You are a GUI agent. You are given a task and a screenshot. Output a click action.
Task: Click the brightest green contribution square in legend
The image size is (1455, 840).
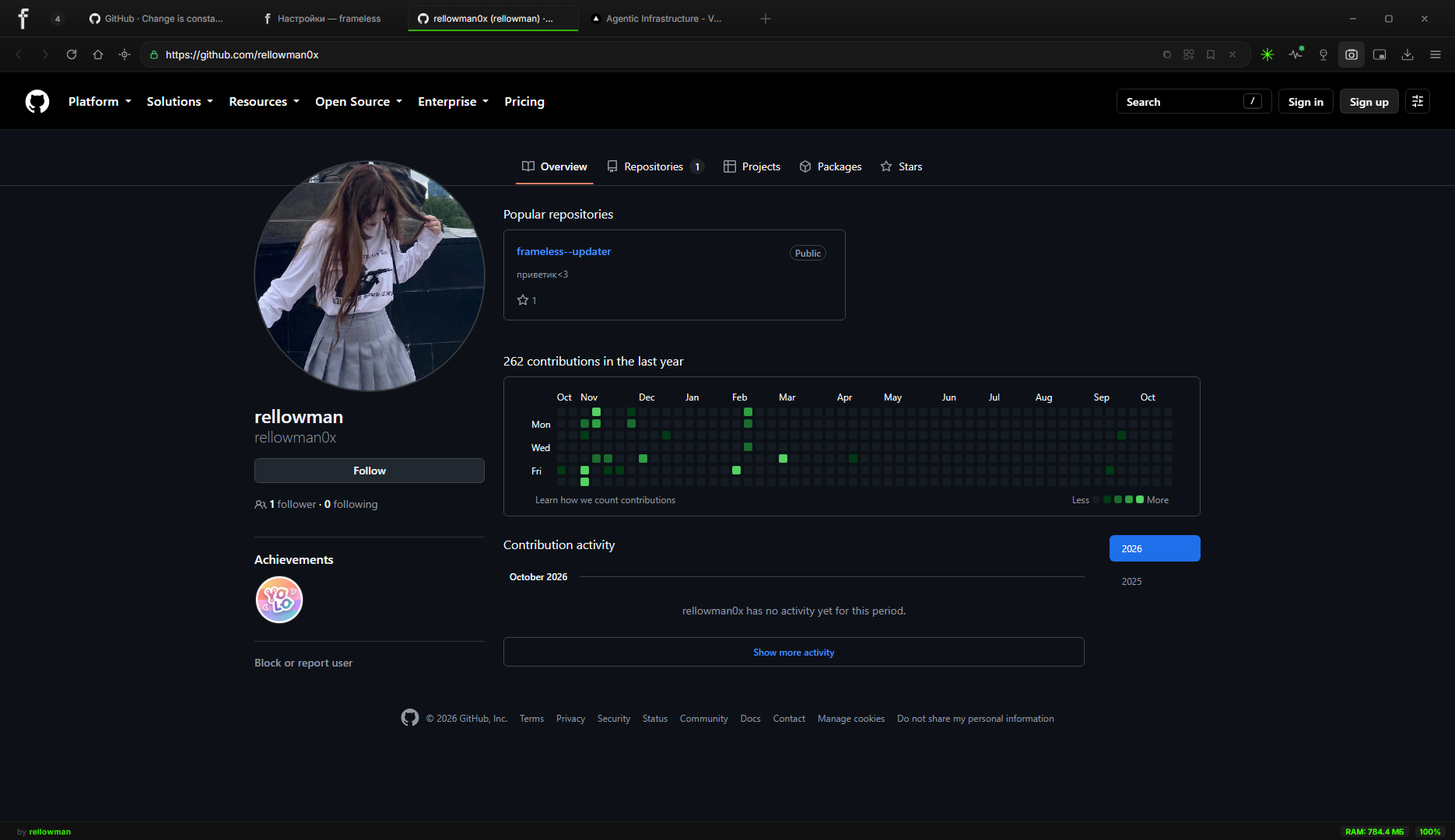click(1140, 499)
